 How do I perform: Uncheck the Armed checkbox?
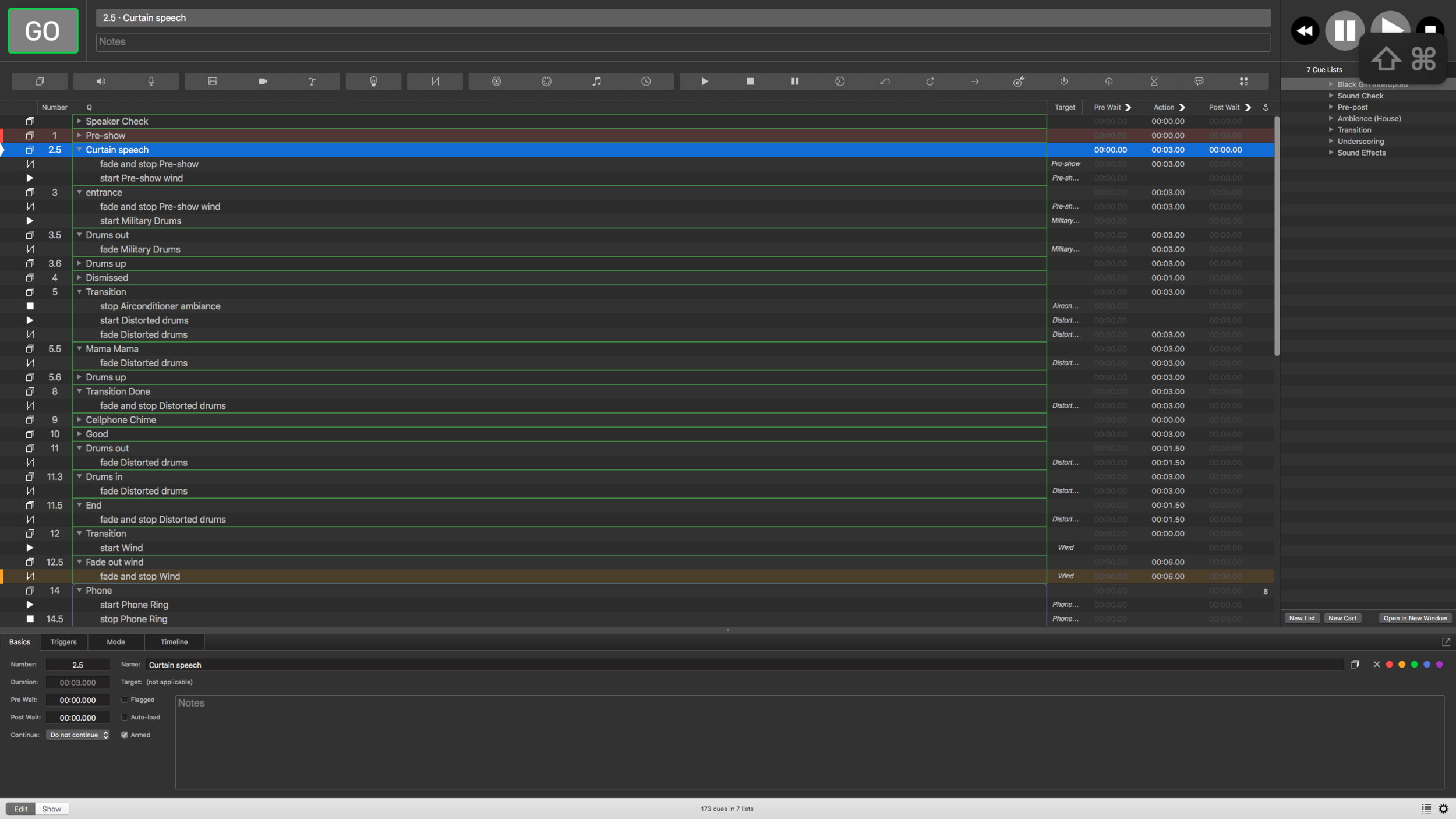(125, 735)
